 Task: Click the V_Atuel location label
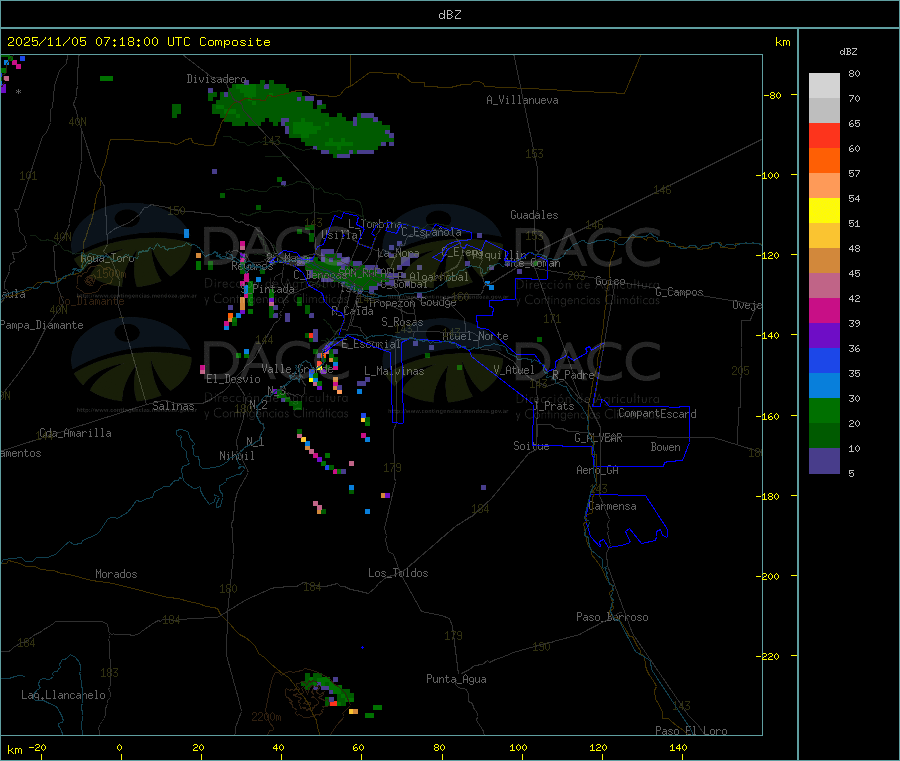click(x=514, y=370)
